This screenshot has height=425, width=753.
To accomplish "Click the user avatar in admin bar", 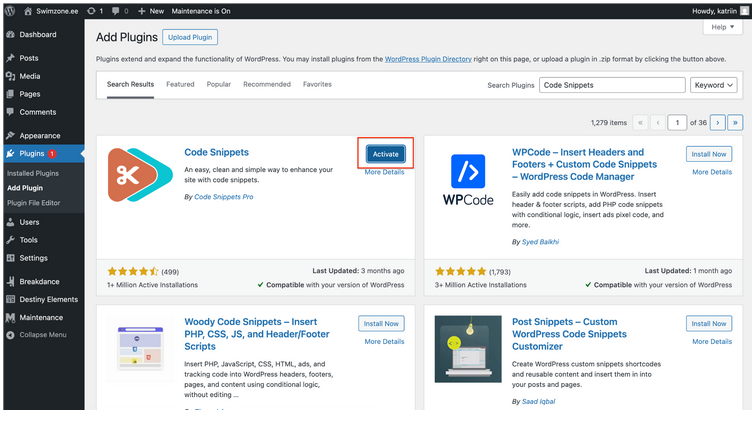I will (x=744, y=11).
